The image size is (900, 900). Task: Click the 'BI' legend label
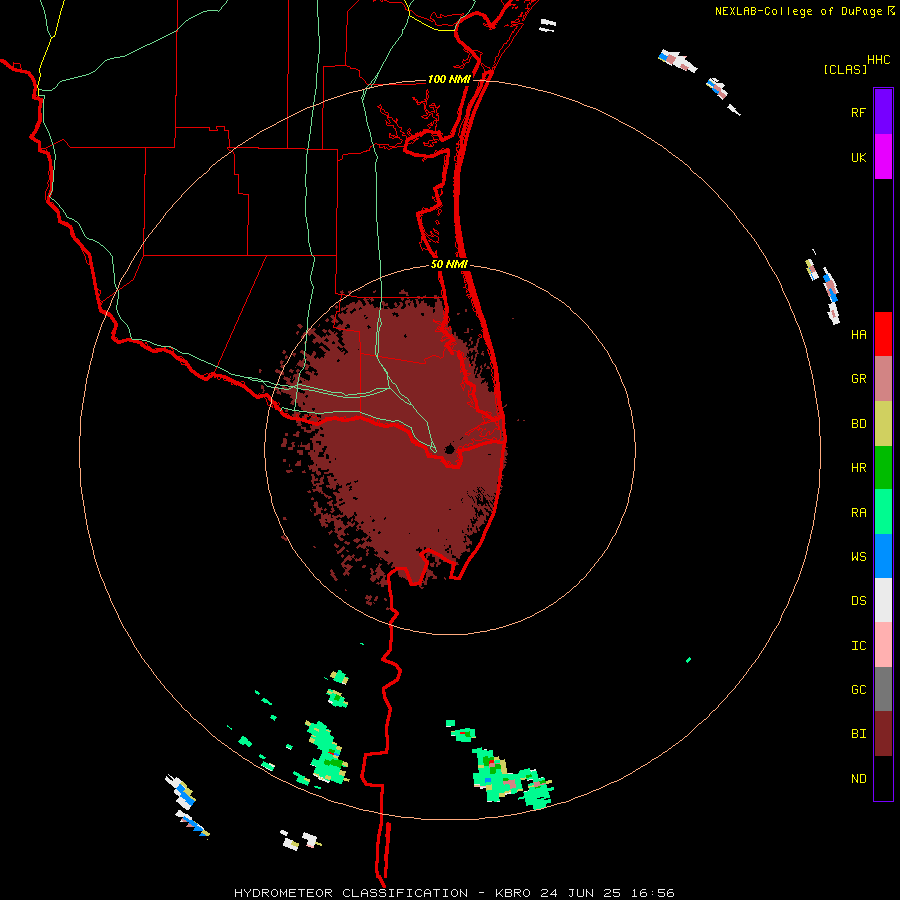(x=858, y=734)
